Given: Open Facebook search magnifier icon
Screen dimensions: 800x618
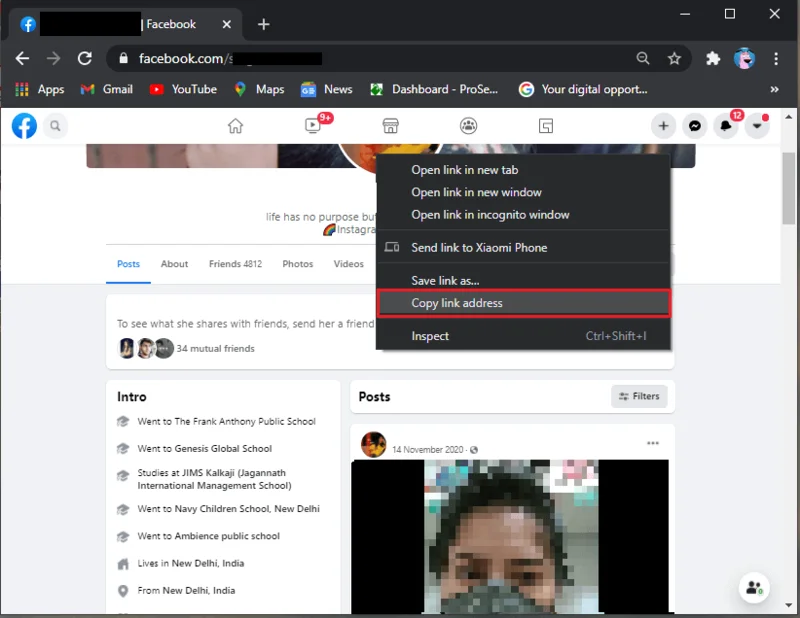Looking at the screenshot, I should pyautogui.click(x=56, y=126).
